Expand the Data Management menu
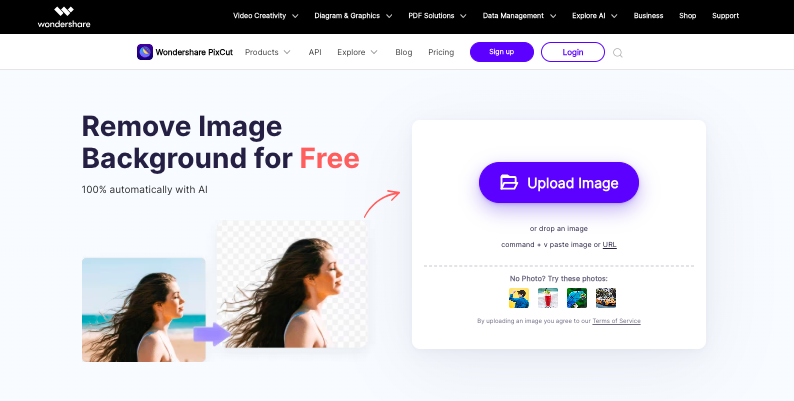The width and height of the screenshot is (794, 401). (x=519, y=16)
